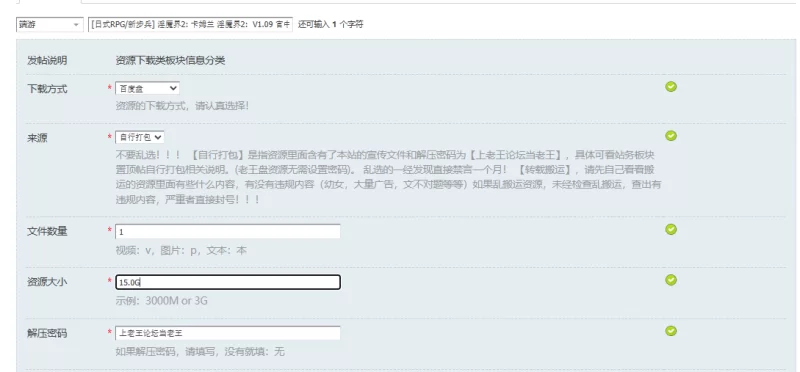Click the 资源下载类板块信息分类 heading text
Screen dimensions: 800x372
170,61
